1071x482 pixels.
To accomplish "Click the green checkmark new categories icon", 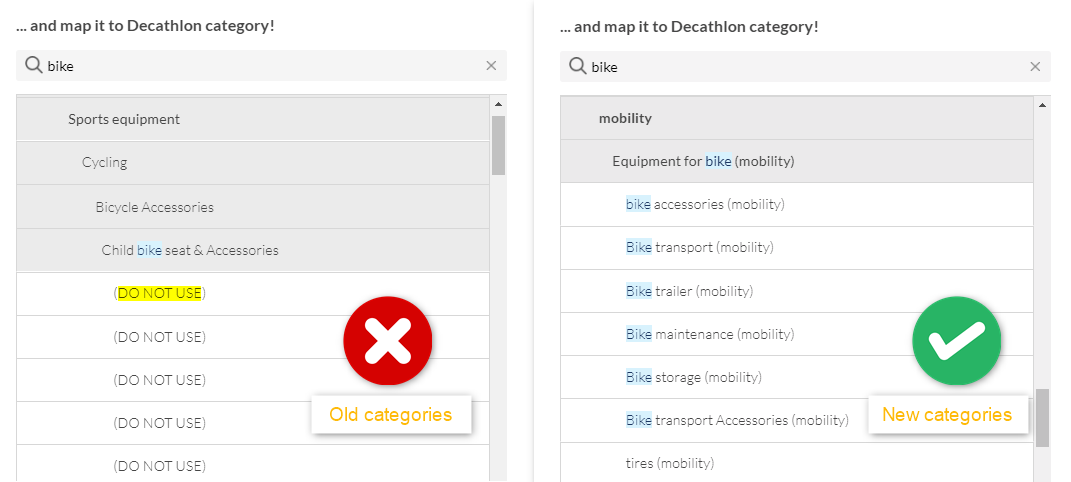I will point(956,342).
